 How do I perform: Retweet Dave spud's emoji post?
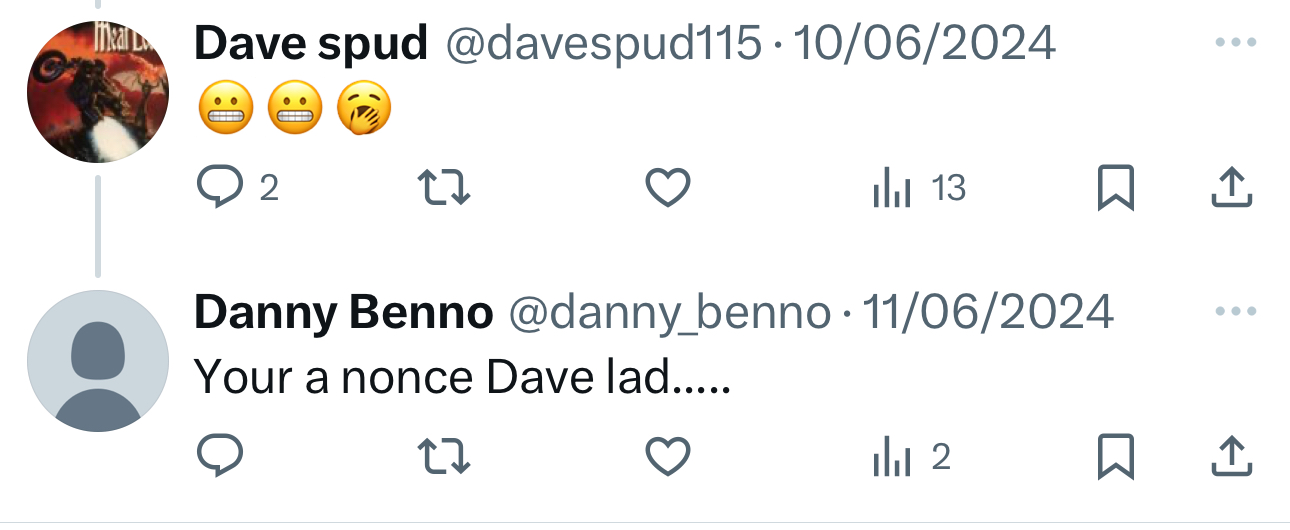click(x=444, y=188)
